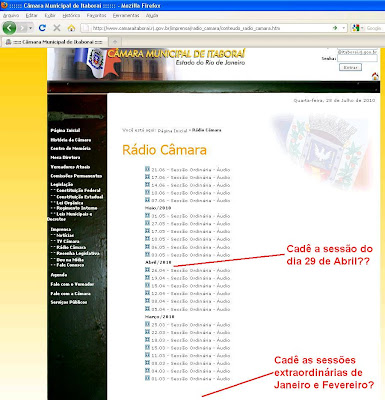Click audio icon for 21.06 Sessão Ordinária
385x400 pixels.
point(147,169)
